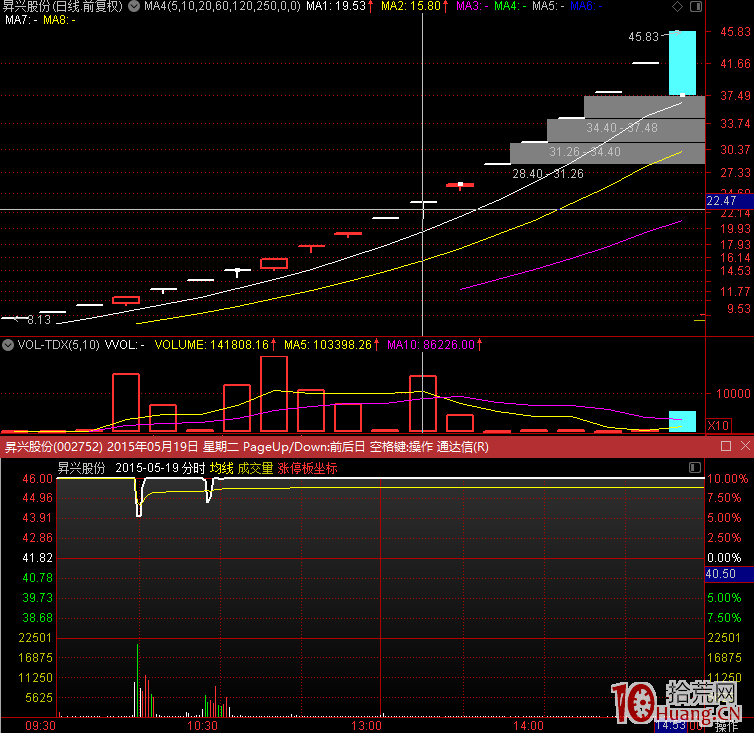754x733 pixels.
Task: Click the 40.50 price tag on intraday axis
Action: tap(729, 574)
